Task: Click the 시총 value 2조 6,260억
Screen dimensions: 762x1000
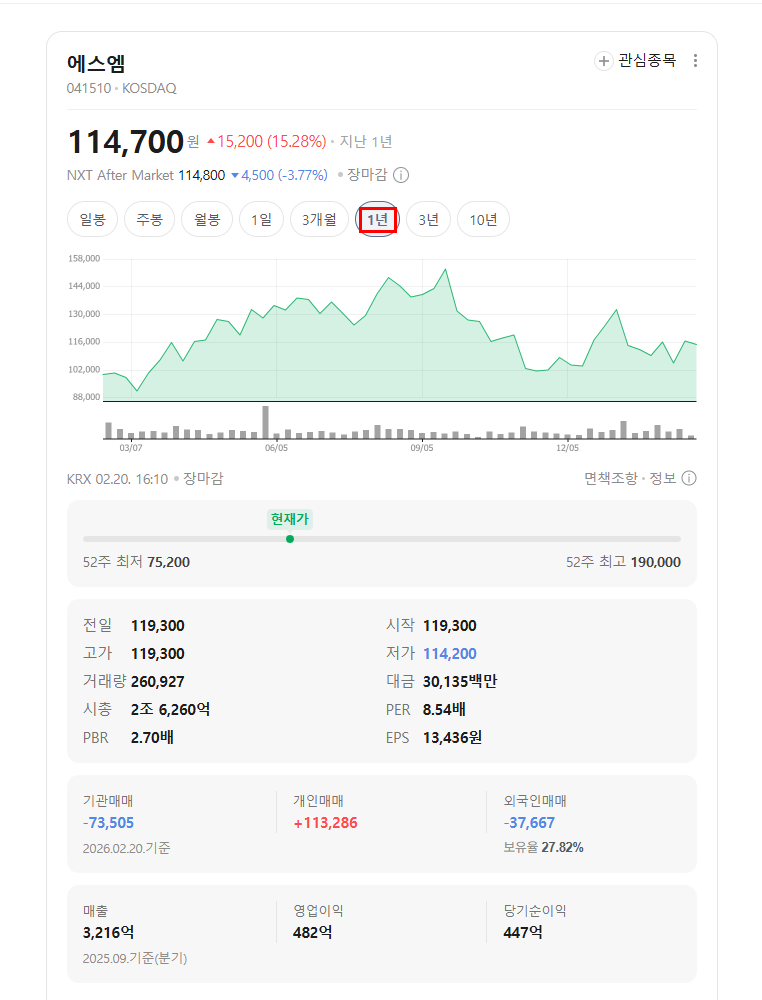Action: tap(170, 709)
